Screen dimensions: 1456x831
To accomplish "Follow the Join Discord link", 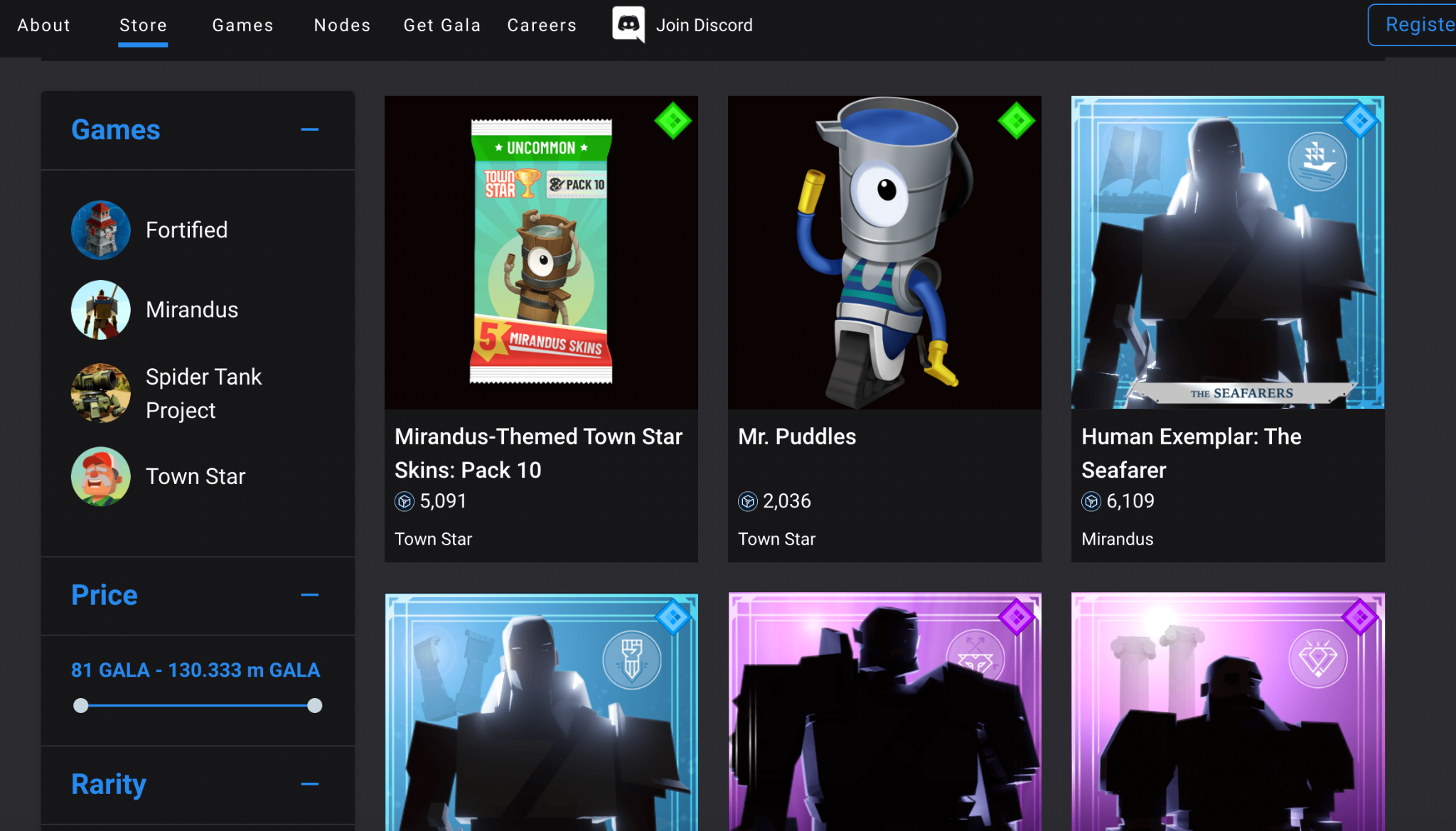I will point(704,25).
